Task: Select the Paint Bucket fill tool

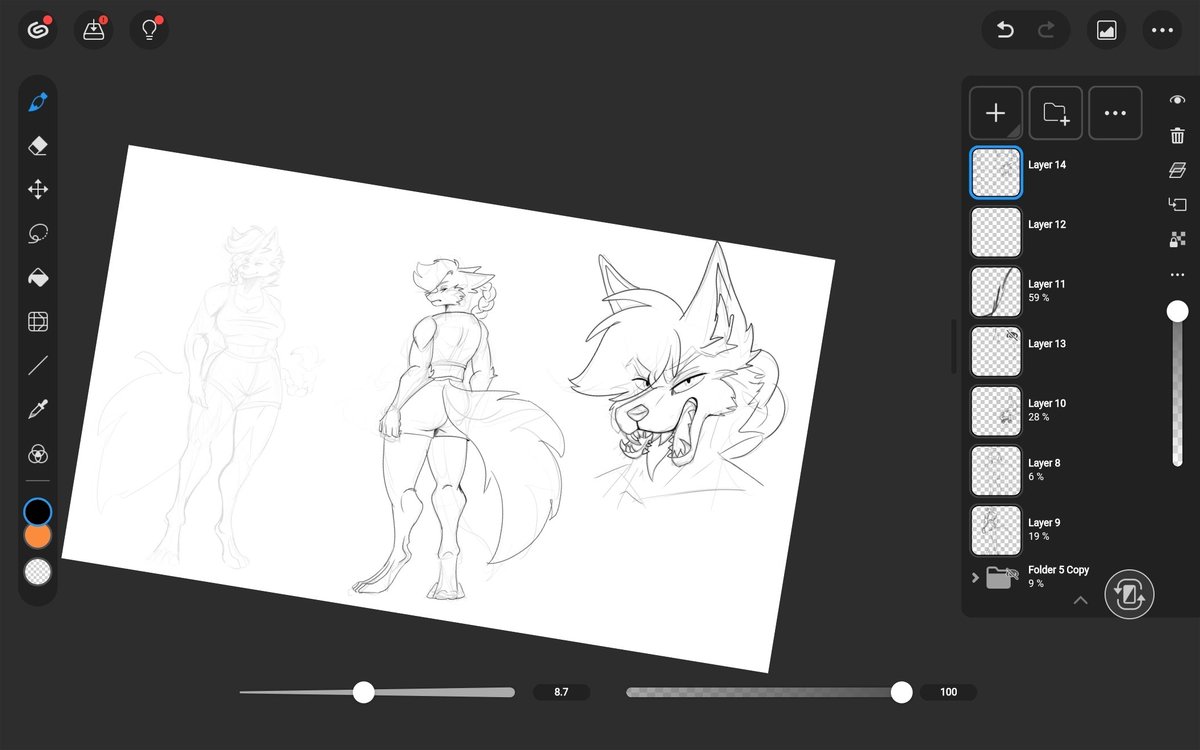Action: coord(38,278)
